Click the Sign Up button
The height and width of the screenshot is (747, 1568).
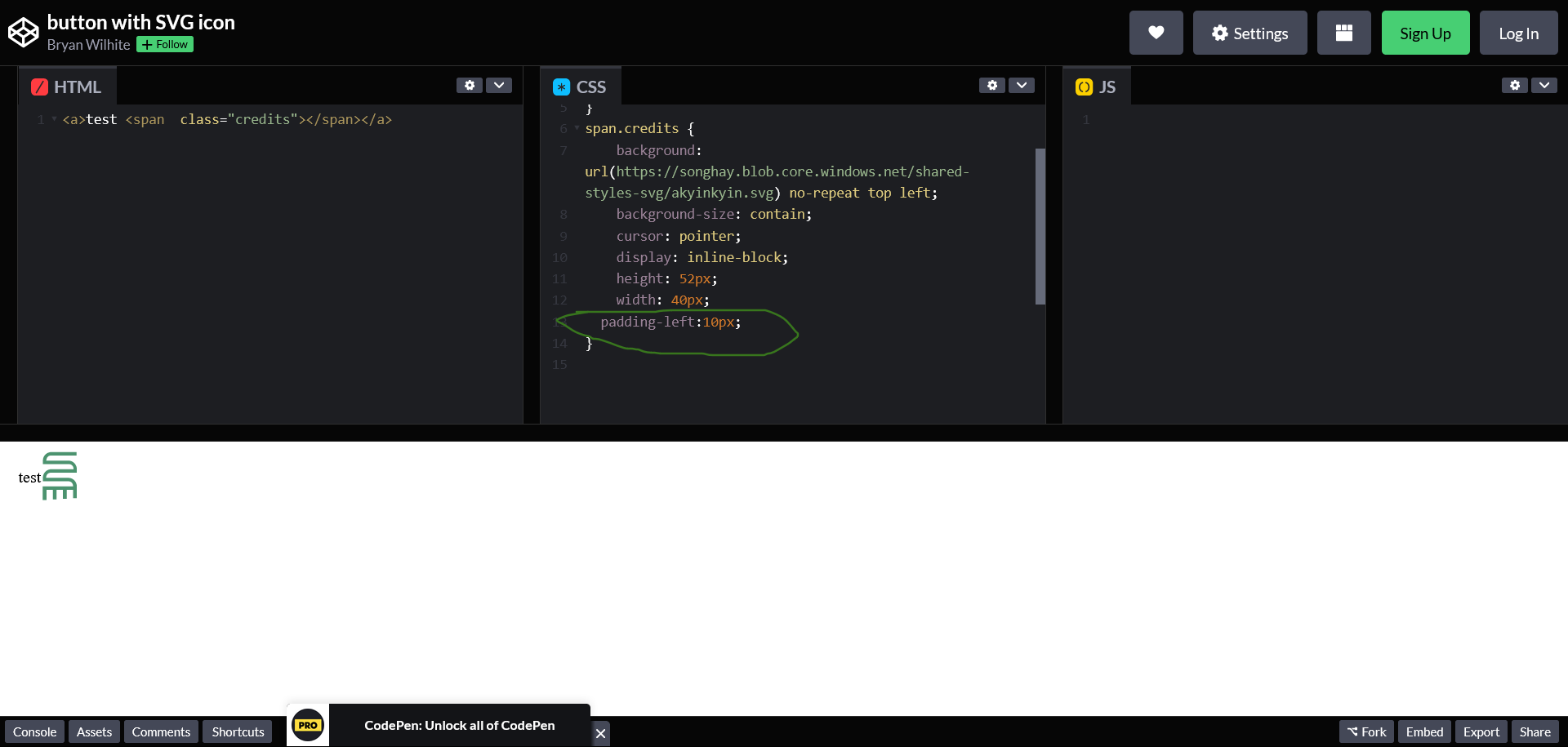click(1425, 33)
